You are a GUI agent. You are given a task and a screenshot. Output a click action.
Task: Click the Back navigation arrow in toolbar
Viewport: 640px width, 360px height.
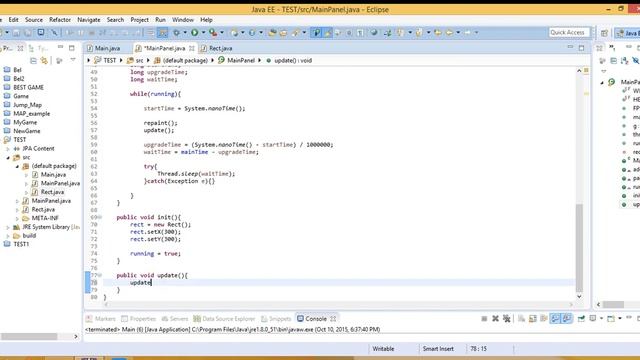pyautogui.click(x=449, y=32)
